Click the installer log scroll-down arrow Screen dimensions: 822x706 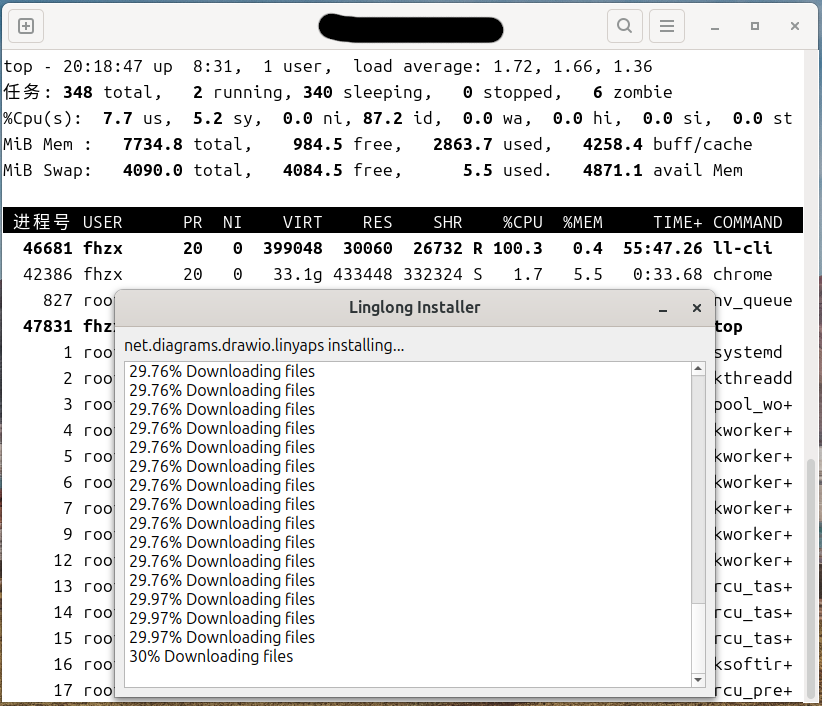[x=698, y=680]
